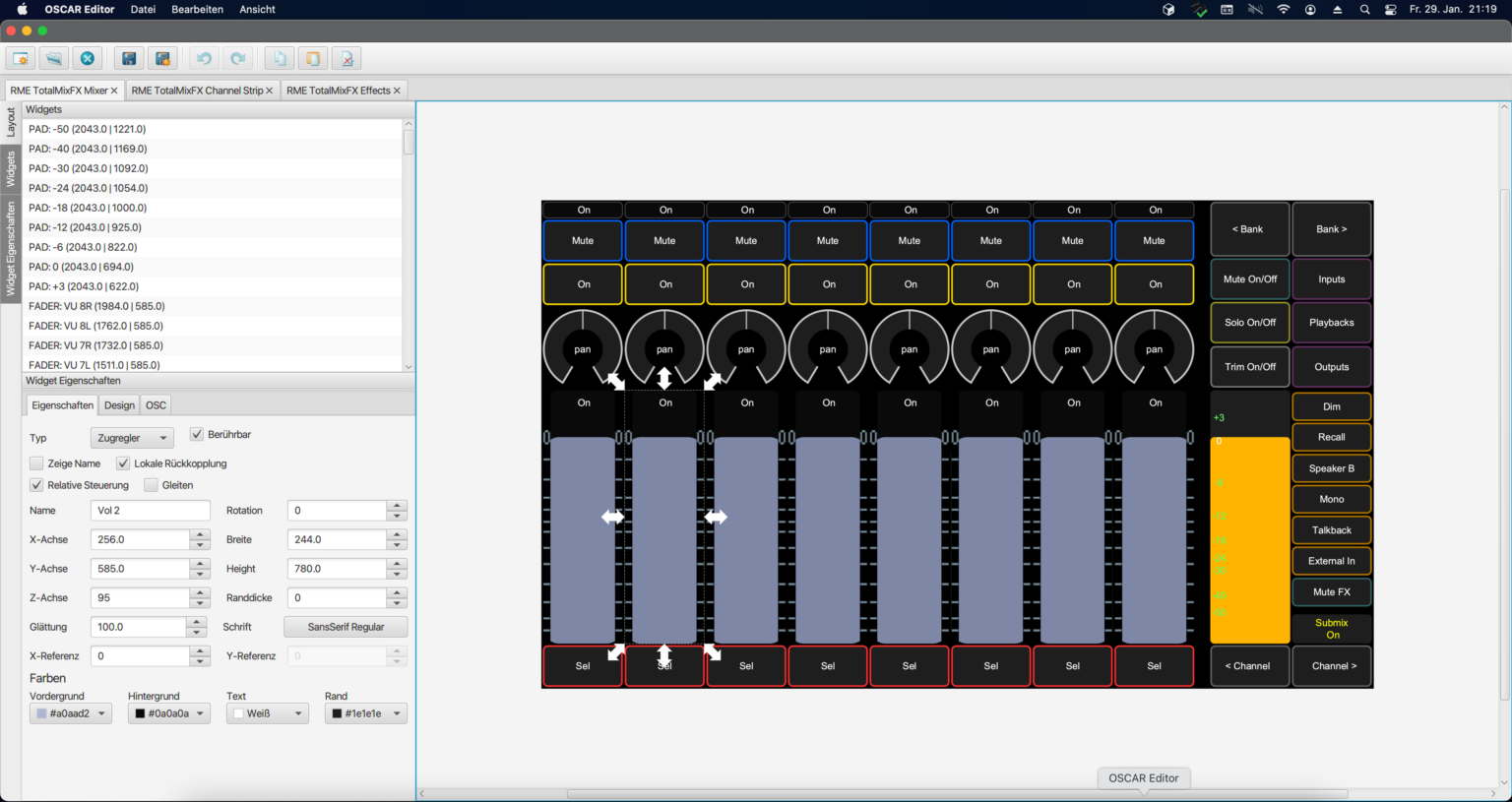Undo the last change

coord(204,57)
